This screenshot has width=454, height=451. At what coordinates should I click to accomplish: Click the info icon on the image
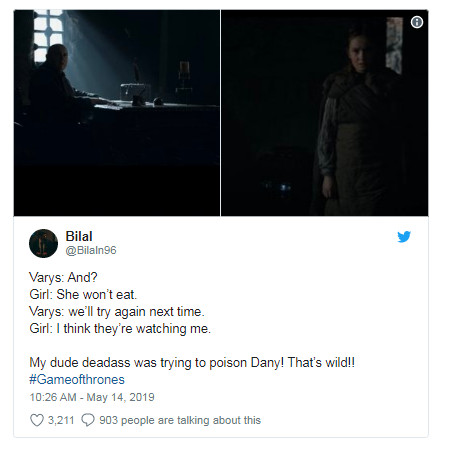click(x=417, y=22)
